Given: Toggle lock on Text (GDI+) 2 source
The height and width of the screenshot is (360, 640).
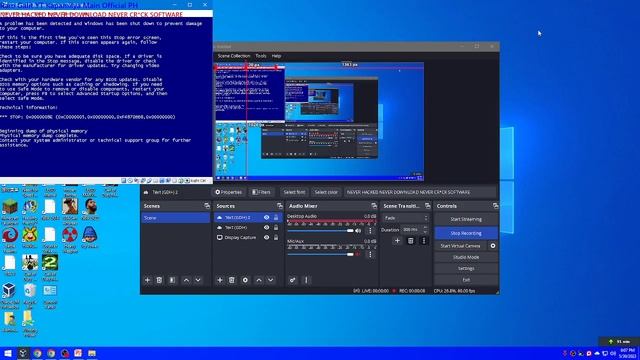Looking at the screenshot, I should tap(276, 218).
